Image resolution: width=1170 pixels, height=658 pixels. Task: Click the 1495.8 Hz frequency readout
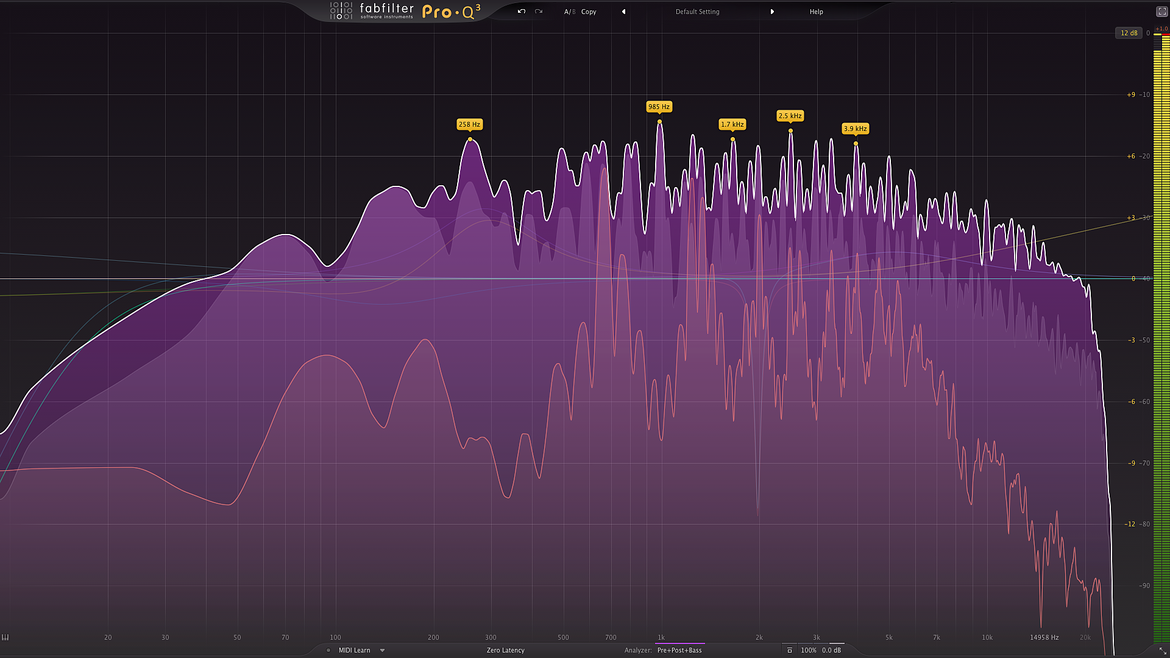[1044, 638]
